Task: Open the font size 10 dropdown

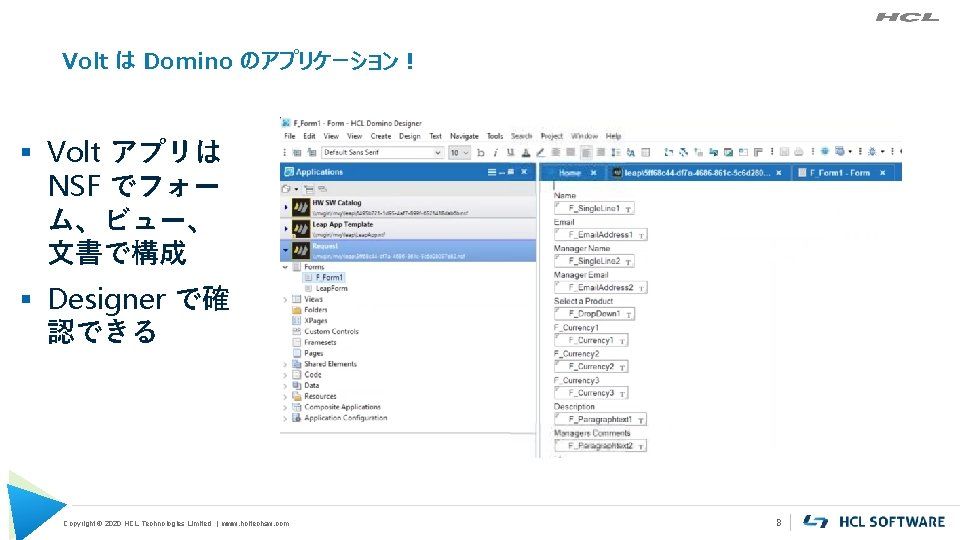Action: 466,152
